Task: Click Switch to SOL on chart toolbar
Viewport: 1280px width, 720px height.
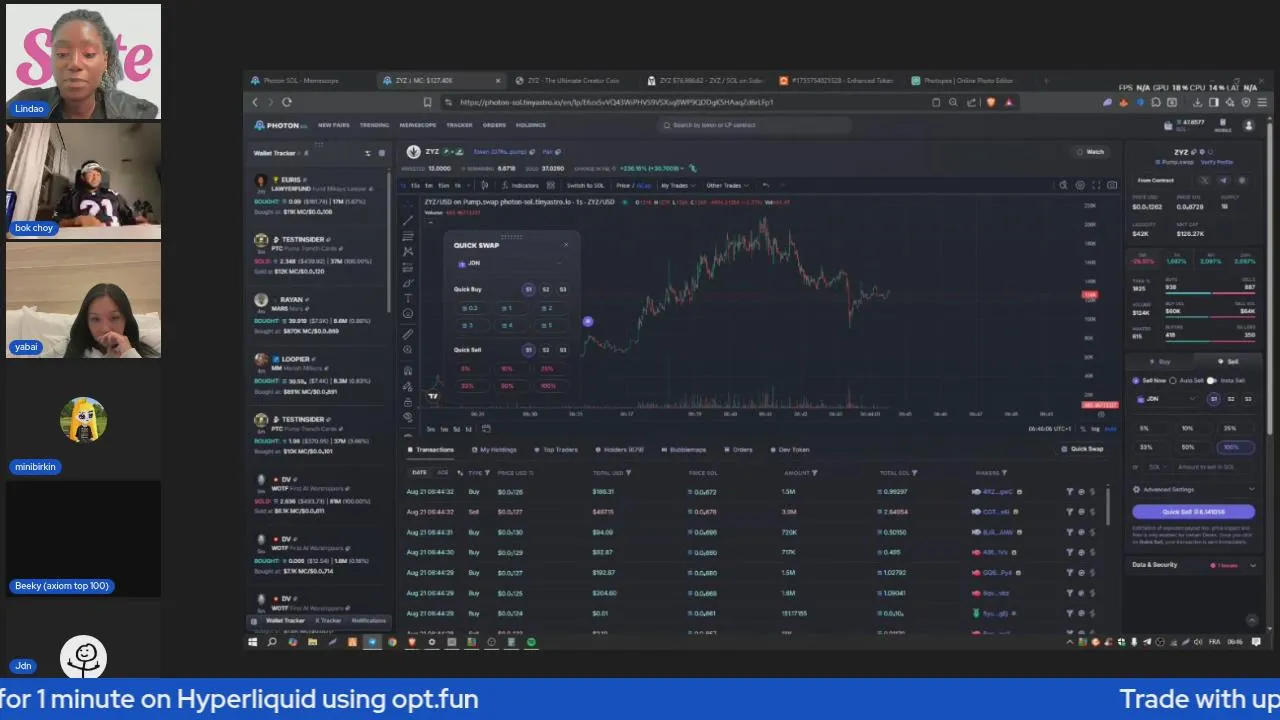Action: coord(585,185)
